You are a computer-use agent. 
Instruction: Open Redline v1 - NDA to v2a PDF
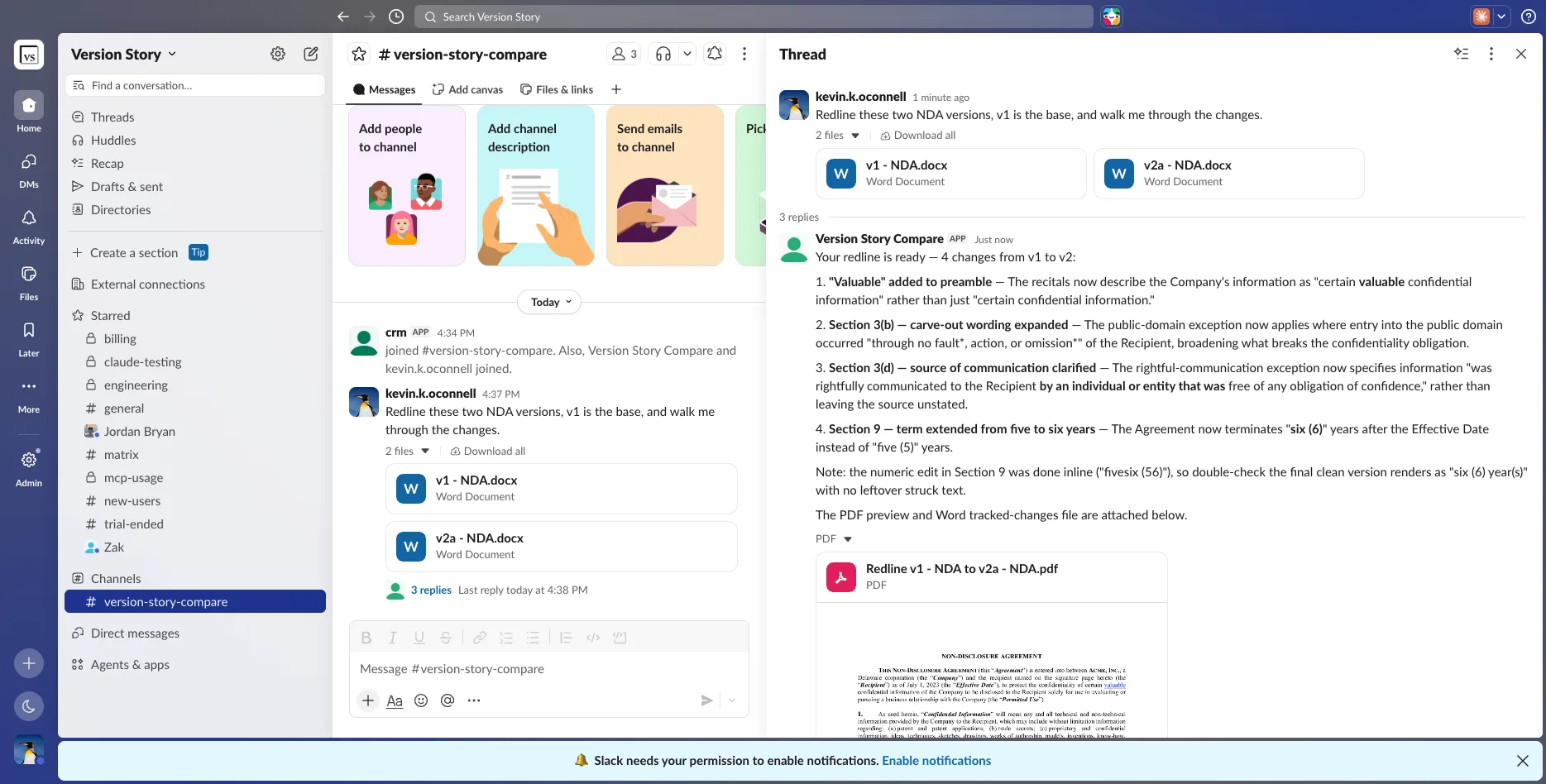(x=991, y=577)
